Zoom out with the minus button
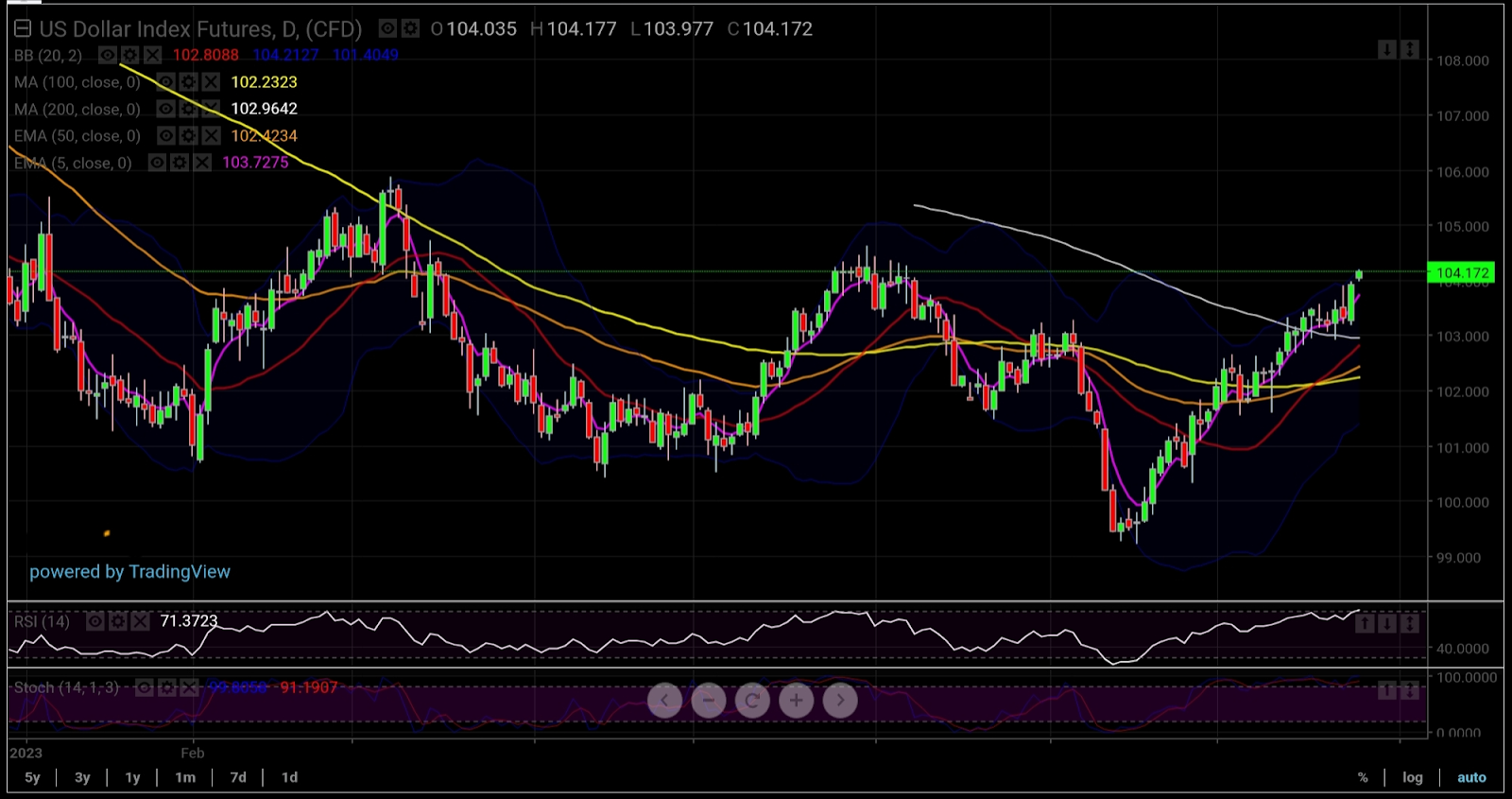1512x799 pixels. click(709, 701)
